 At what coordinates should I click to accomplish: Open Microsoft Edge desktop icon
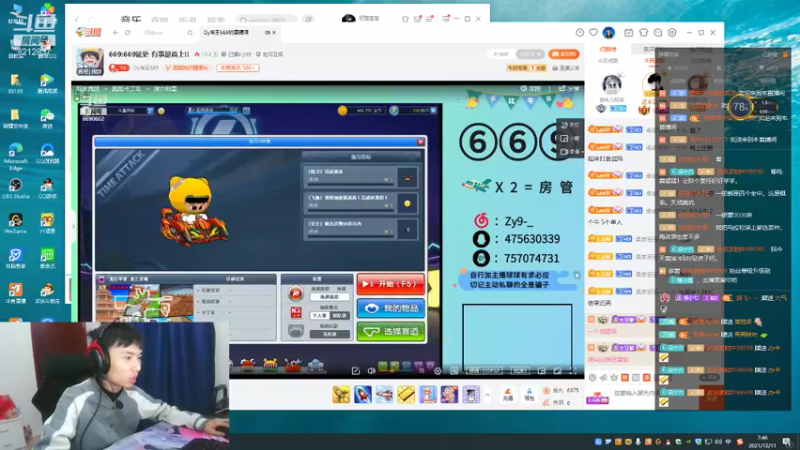pos(15,157)
